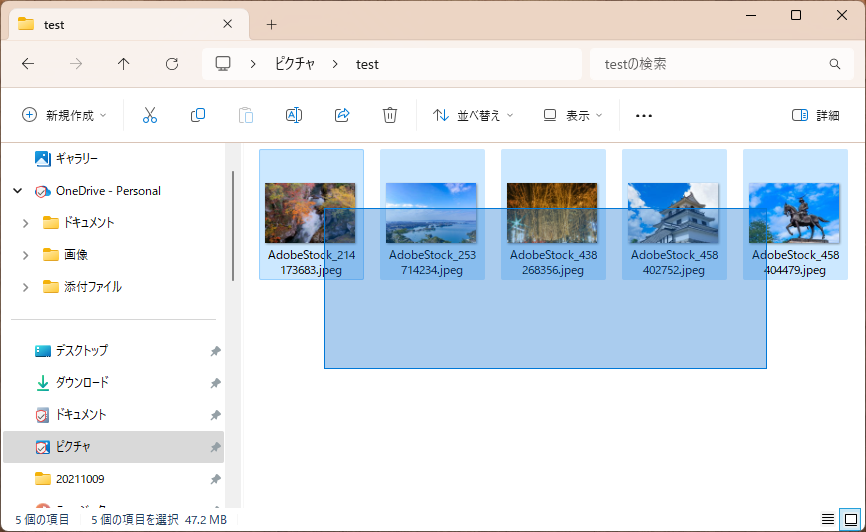Open the 並べ替え sort dropdown
866x532 pixels.
(473, 115)
